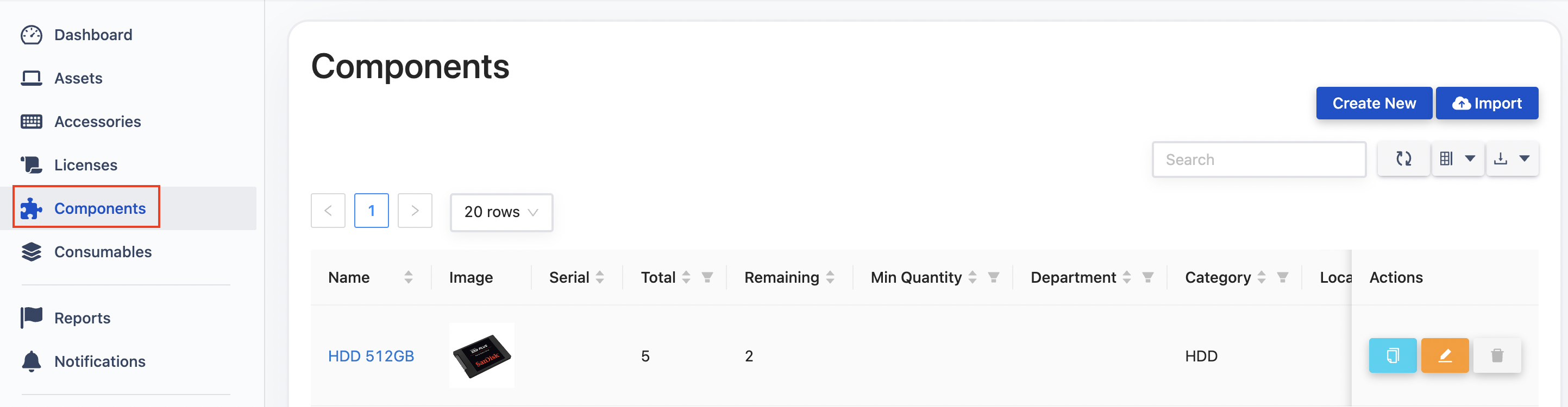Open the HDD 512GB component link
Image resolution: width=1568 pixels, height=407 pixels.
371,356
